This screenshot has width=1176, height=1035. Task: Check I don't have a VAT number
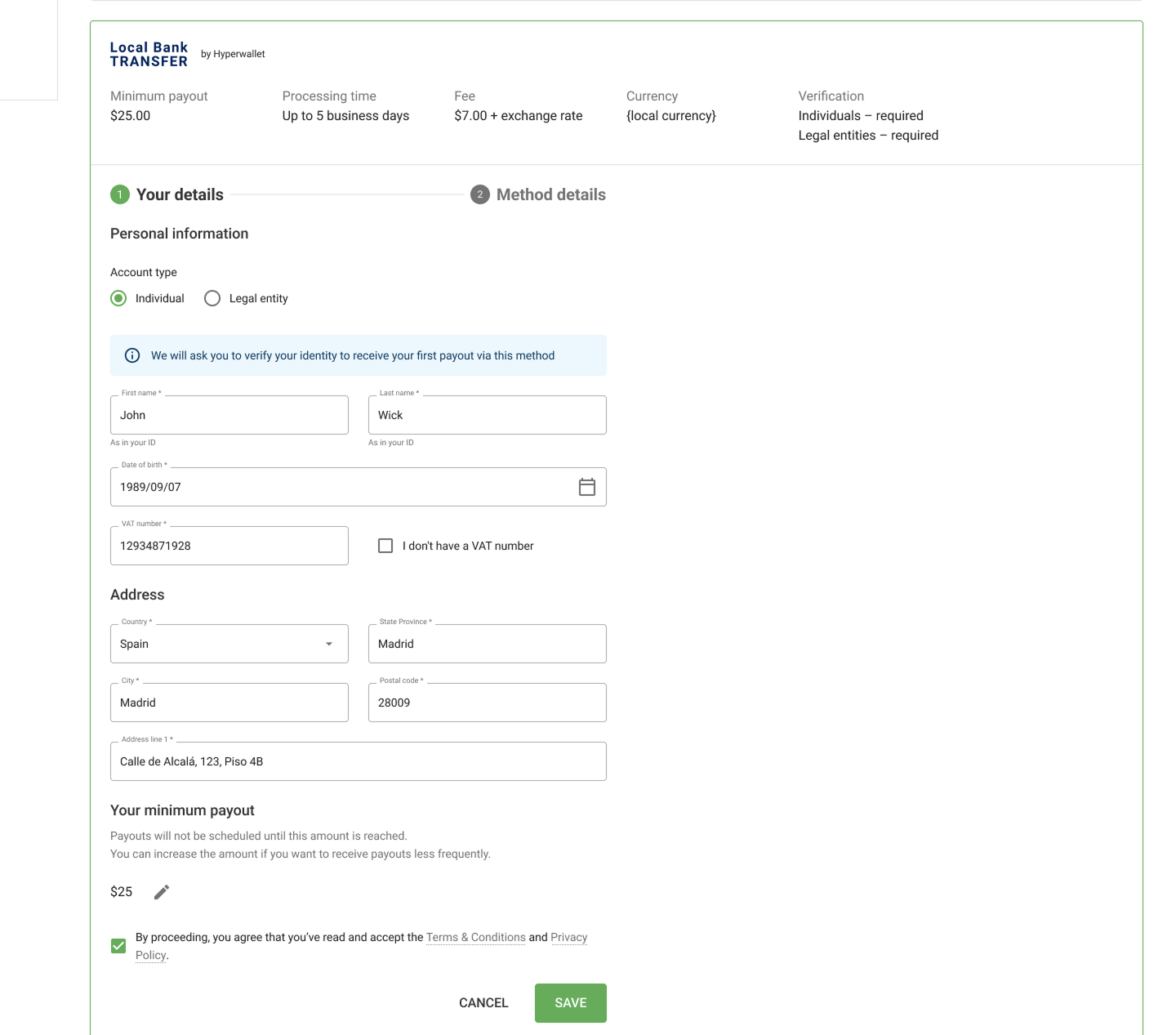coord(385,545)
